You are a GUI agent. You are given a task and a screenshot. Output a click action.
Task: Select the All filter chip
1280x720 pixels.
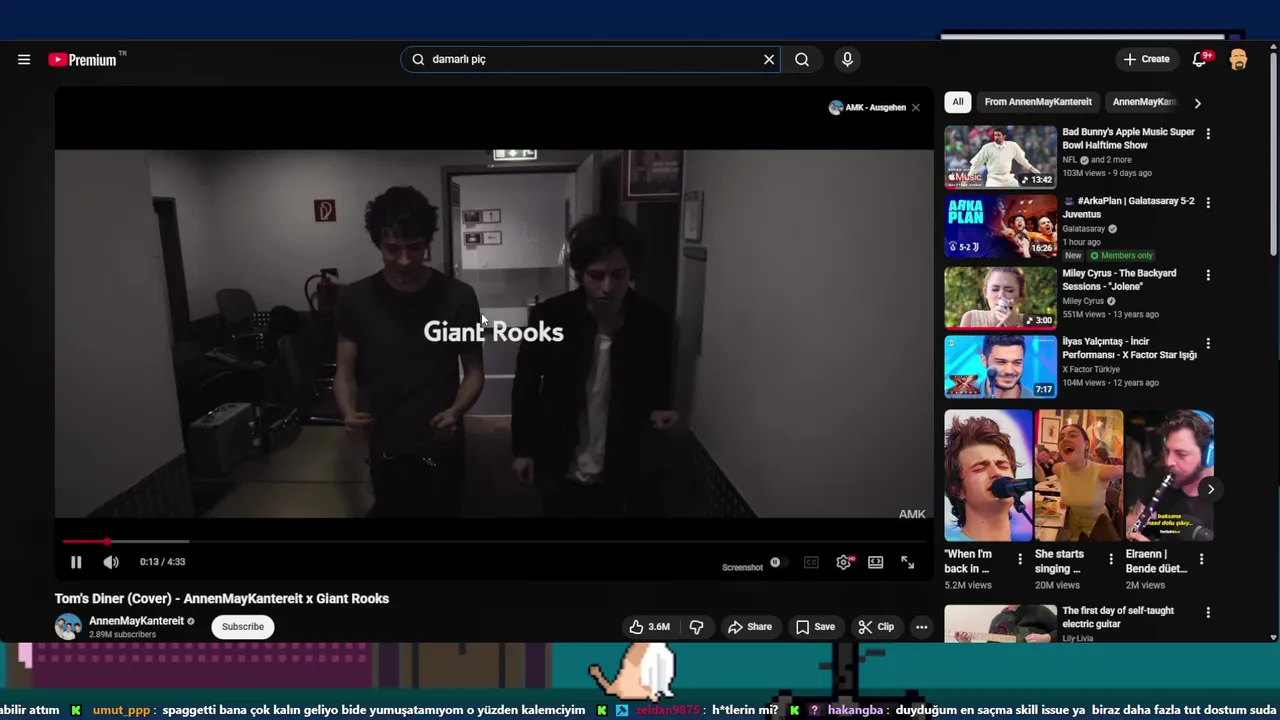[958, 102]
